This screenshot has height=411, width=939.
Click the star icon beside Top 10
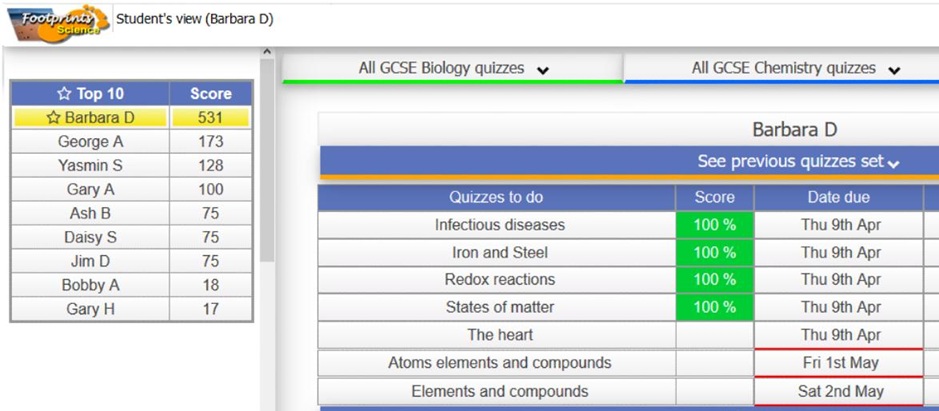[x=64, y=94]
